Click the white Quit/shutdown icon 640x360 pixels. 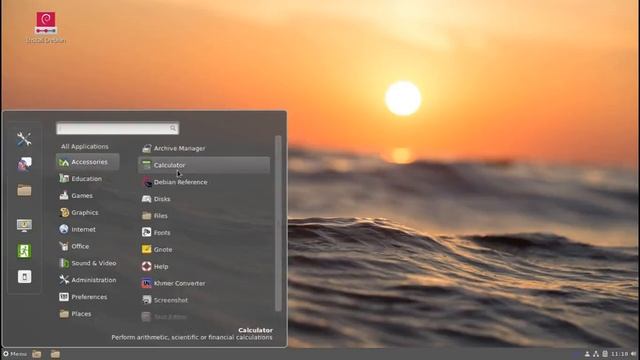24,277
